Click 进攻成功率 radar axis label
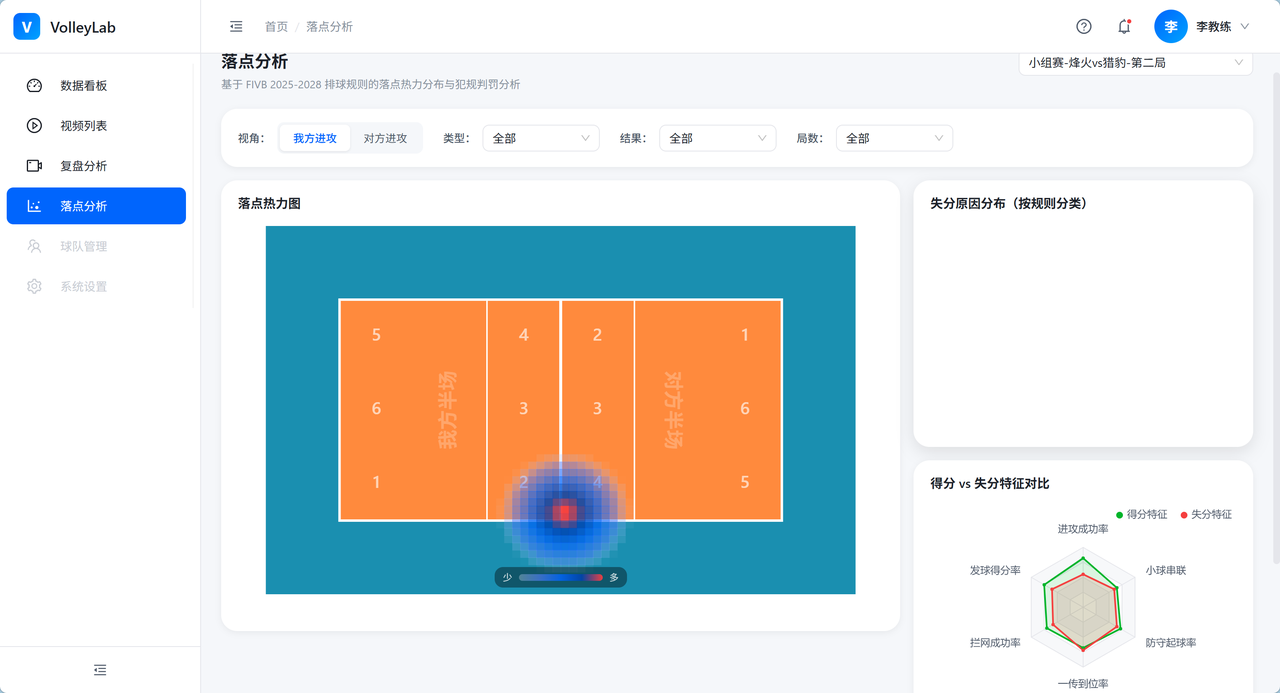This screenshot has width=1280, height=693. point(1083,529)
